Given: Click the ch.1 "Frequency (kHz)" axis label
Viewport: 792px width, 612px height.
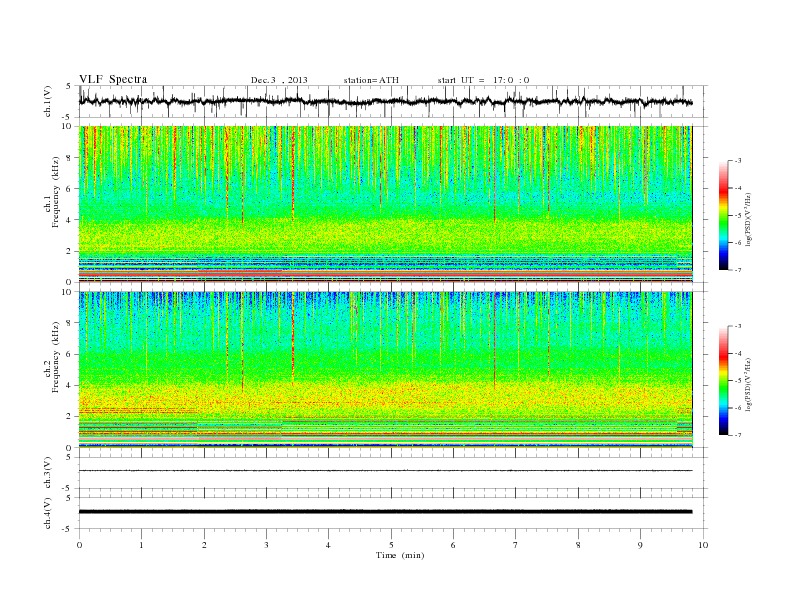Looking at the screenshot, I should [x=56, y=192].
